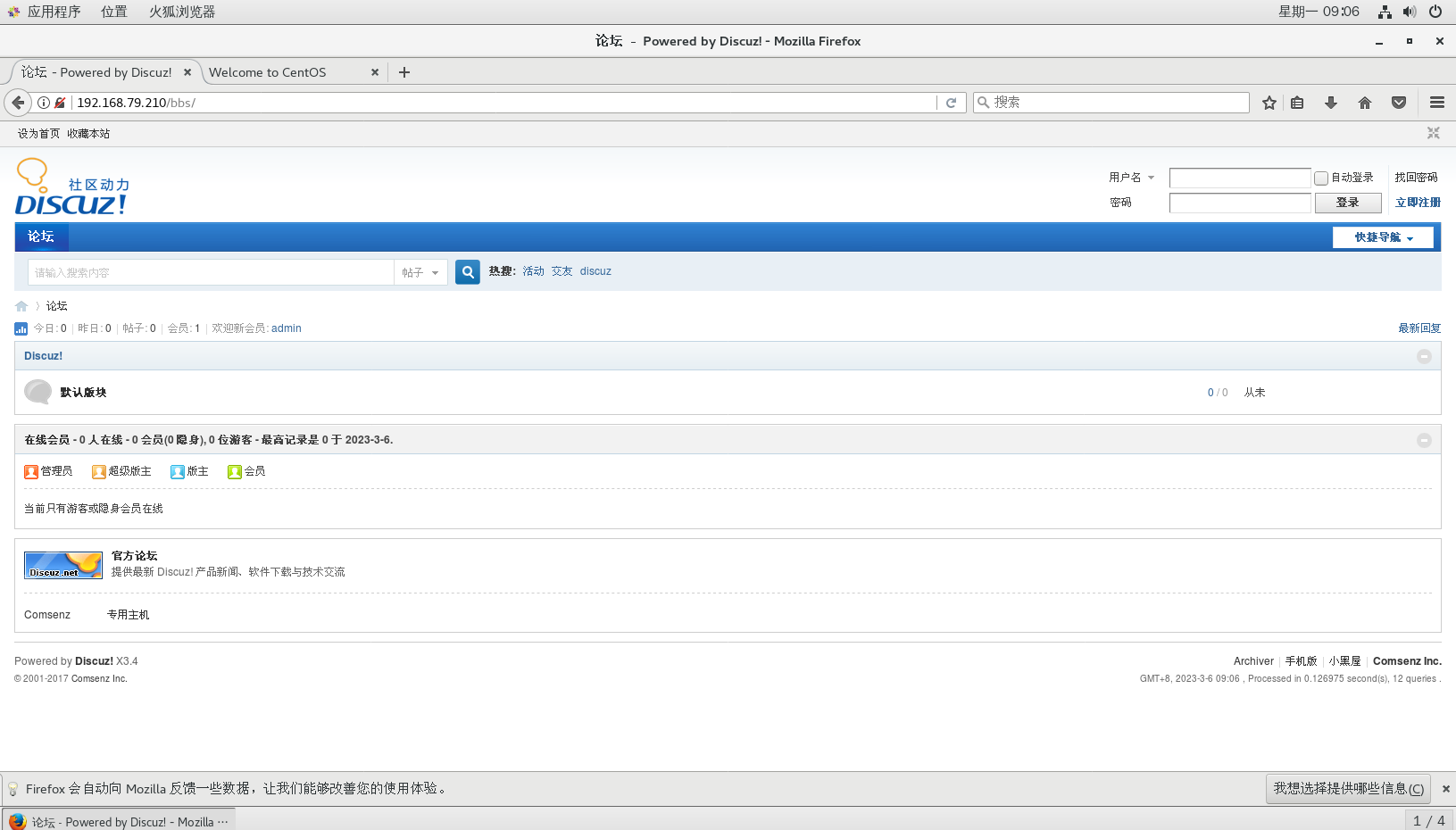Click the home icon in the breadcrumb

point(21,306)
